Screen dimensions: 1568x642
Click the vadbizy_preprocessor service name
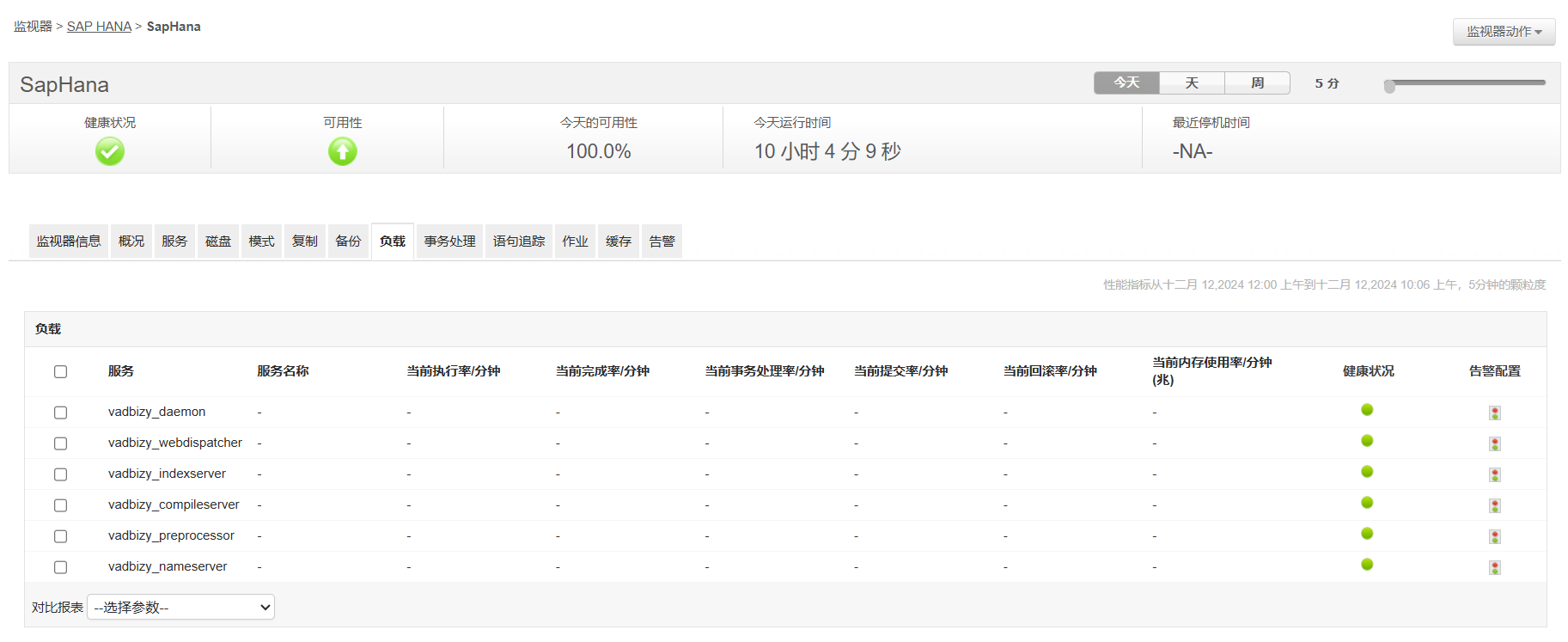point(171,535)
